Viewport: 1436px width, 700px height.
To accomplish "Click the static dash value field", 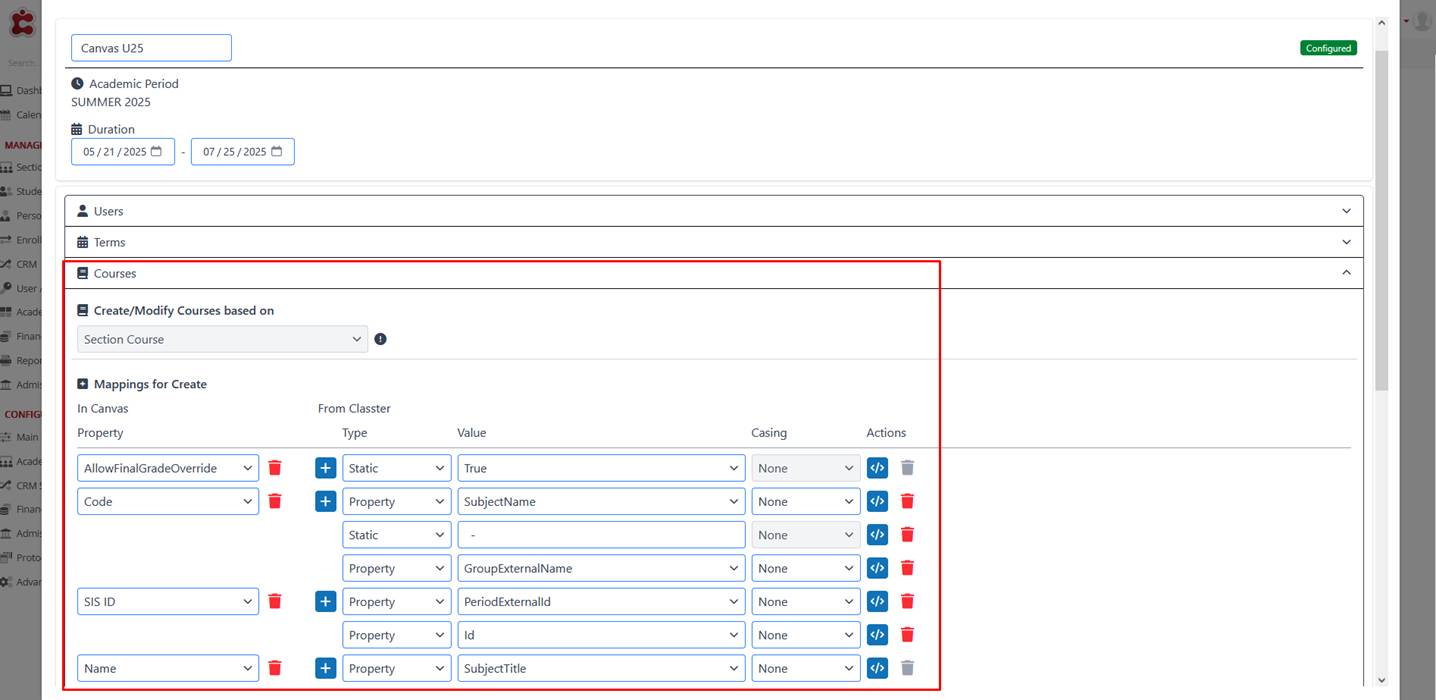I will pos(601,534).
